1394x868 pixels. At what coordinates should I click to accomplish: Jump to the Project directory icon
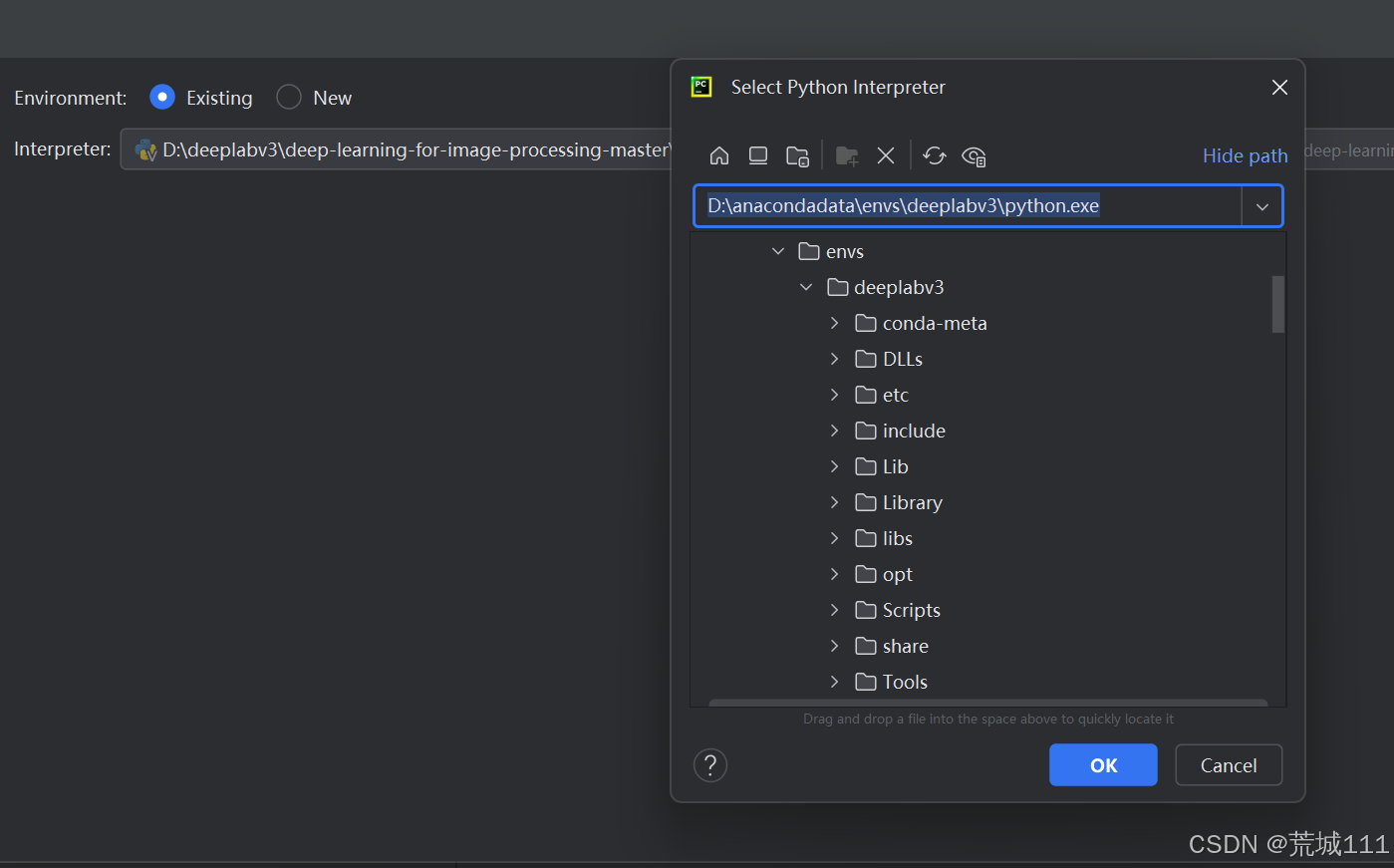(x=796, y=155)
